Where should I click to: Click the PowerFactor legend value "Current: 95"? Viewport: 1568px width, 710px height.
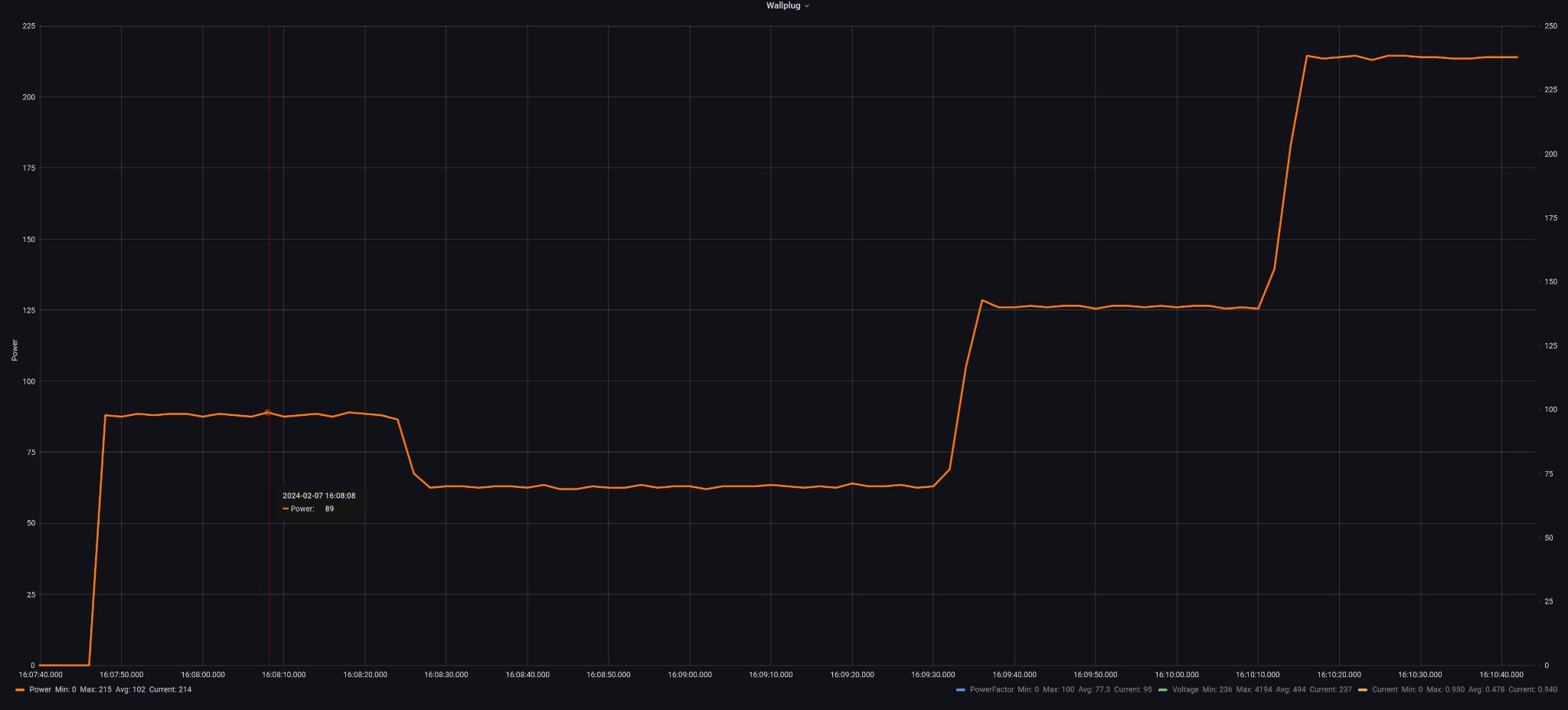coord(1132,689)
